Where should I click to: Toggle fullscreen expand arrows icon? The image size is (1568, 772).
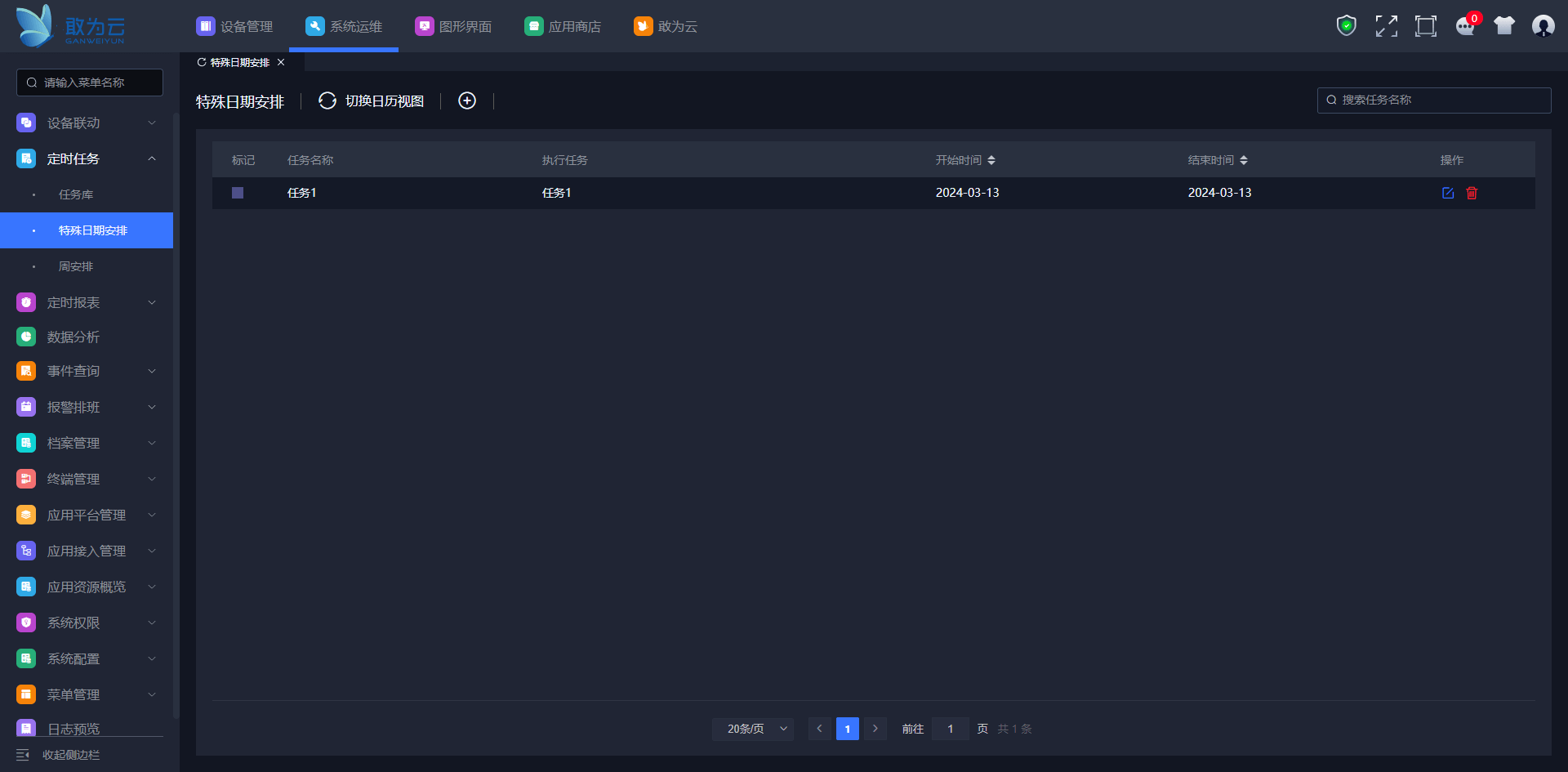point(1386,26)
